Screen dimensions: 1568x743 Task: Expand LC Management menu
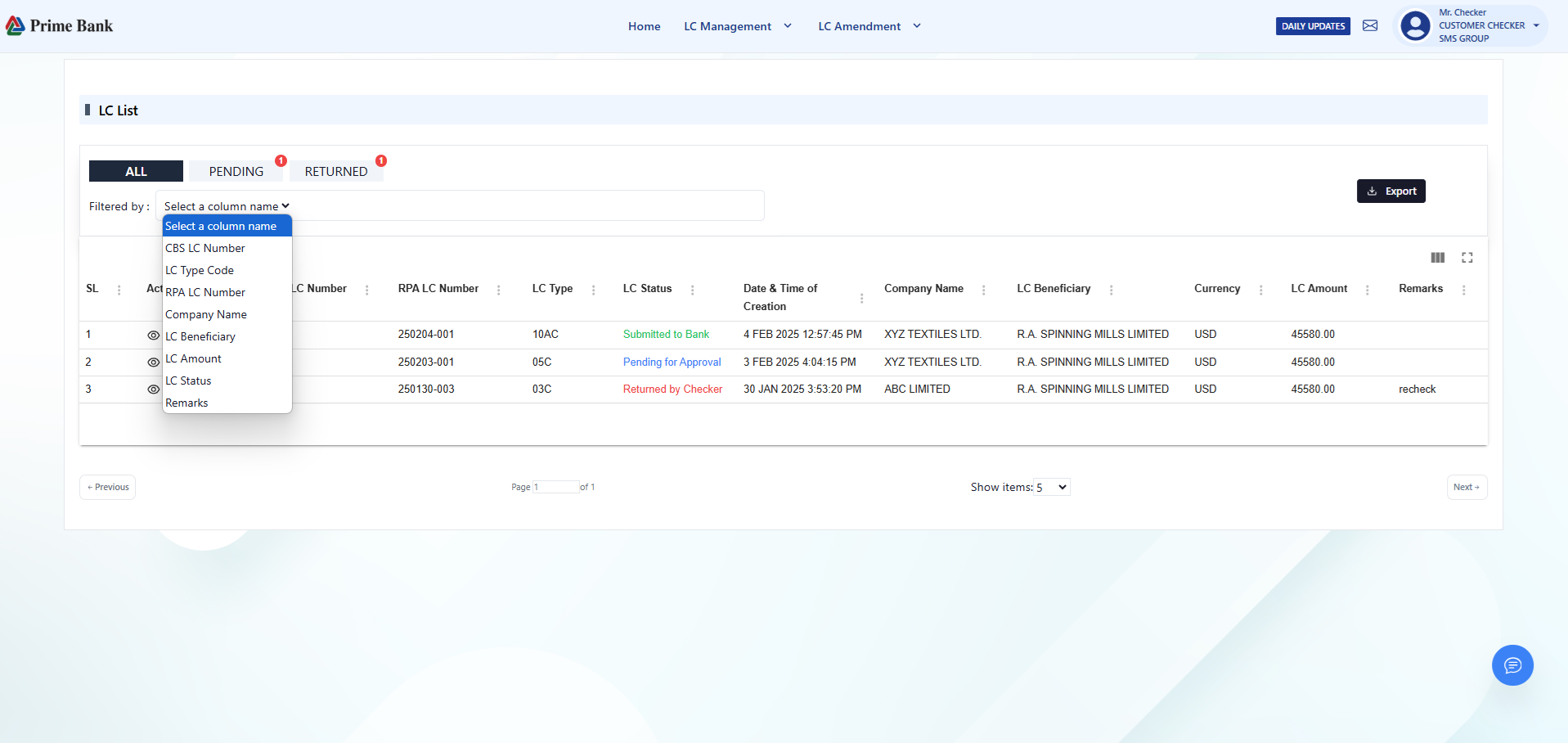coord(738,26)
